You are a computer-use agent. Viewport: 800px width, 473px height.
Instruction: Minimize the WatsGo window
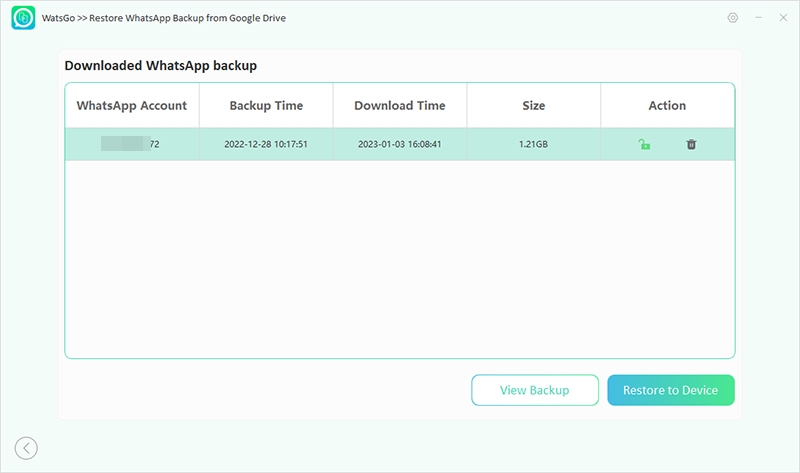[x=758, y=18]
